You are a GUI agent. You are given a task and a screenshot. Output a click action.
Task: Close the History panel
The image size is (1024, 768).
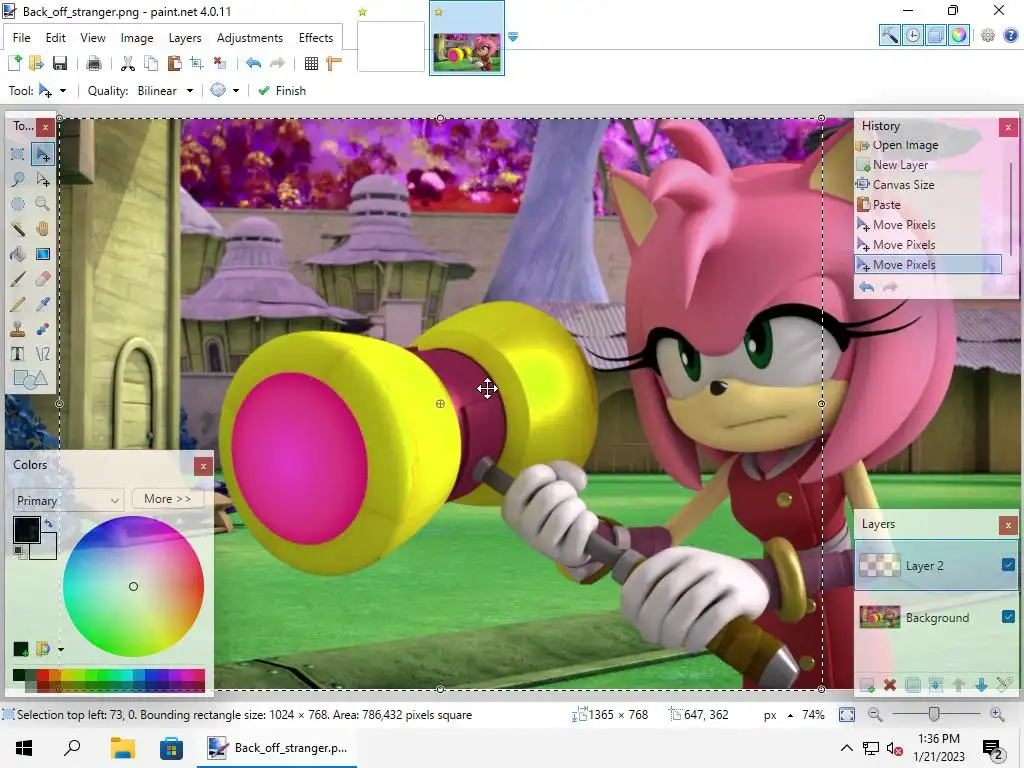click(x=1008, y=127)
